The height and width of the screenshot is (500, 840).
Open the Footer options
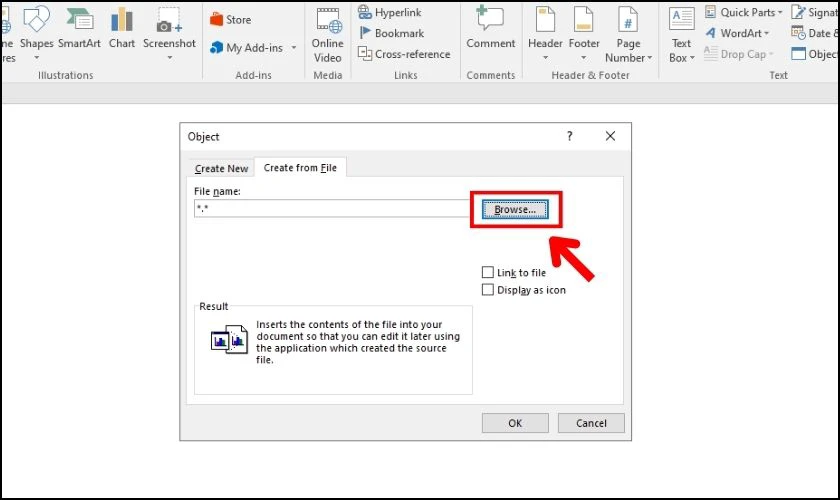tap(583, 32)
